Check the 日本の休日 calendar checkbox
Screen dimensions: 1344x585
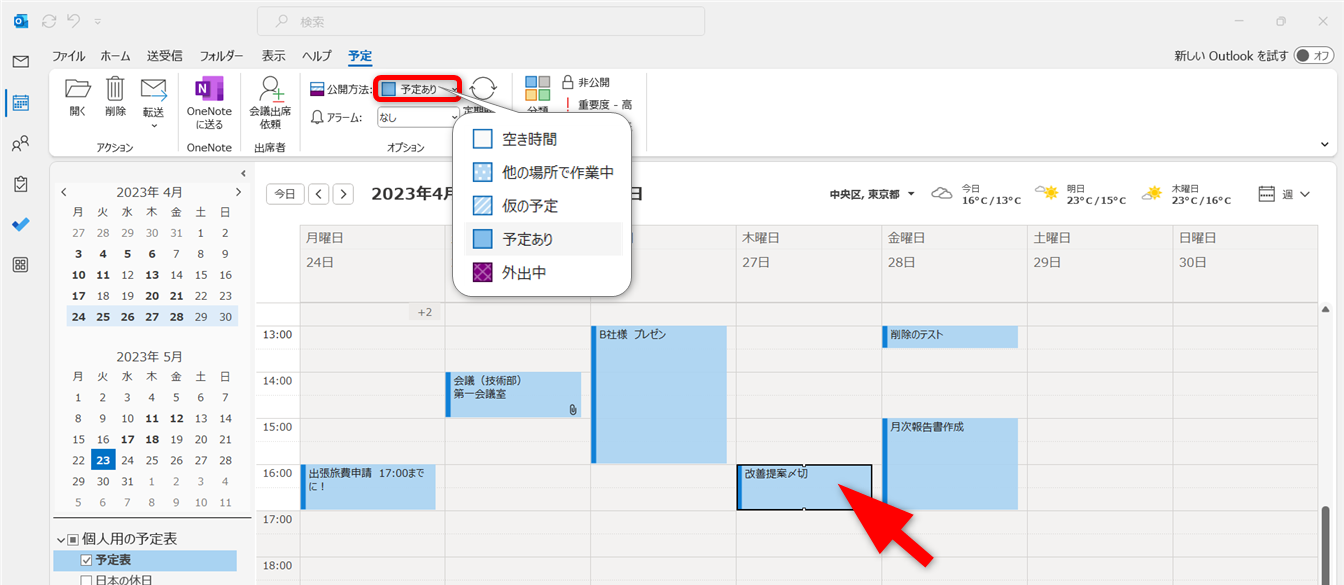pos(85,580)
